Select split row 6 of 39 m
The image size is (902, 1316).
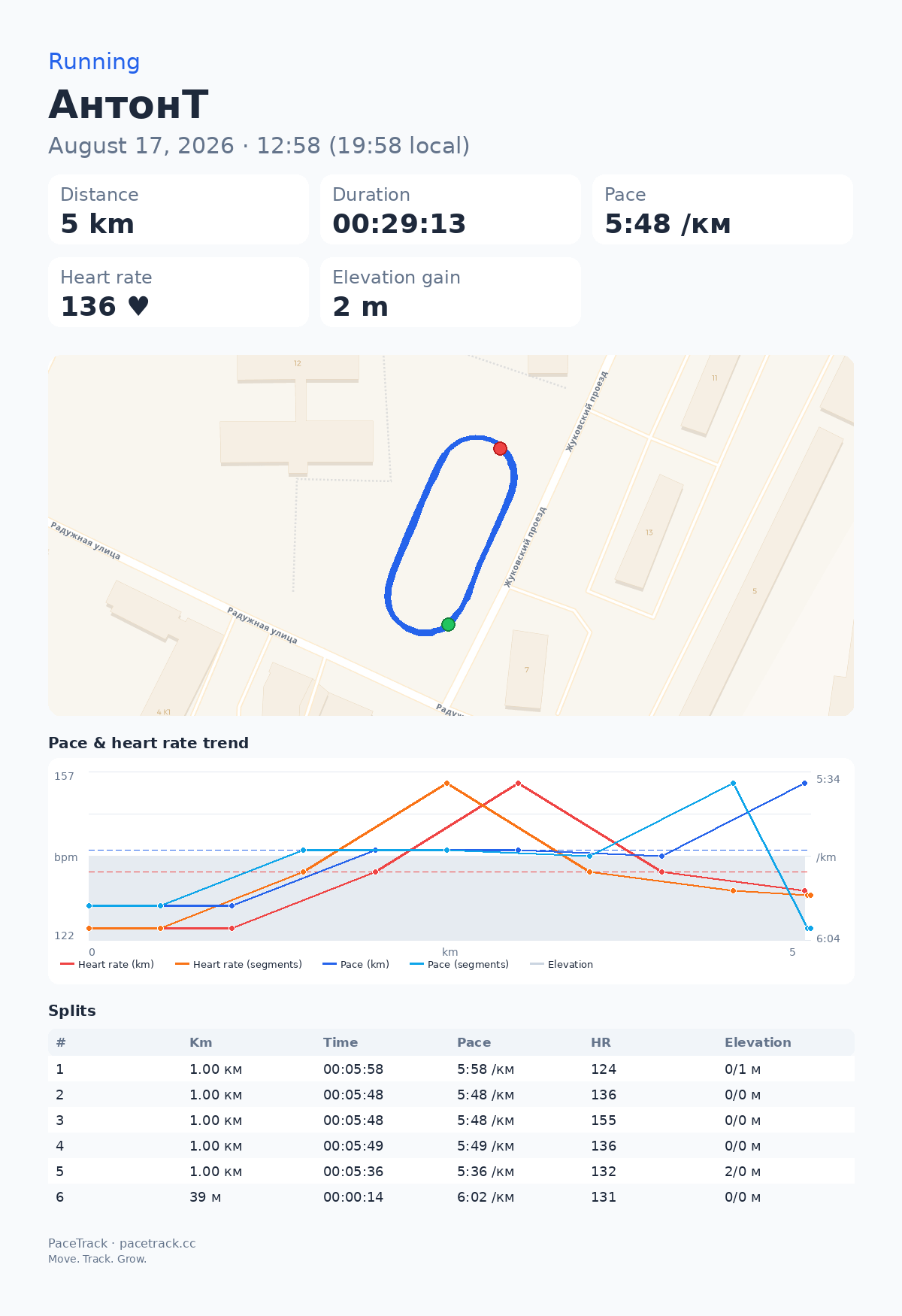(451, 1196)
